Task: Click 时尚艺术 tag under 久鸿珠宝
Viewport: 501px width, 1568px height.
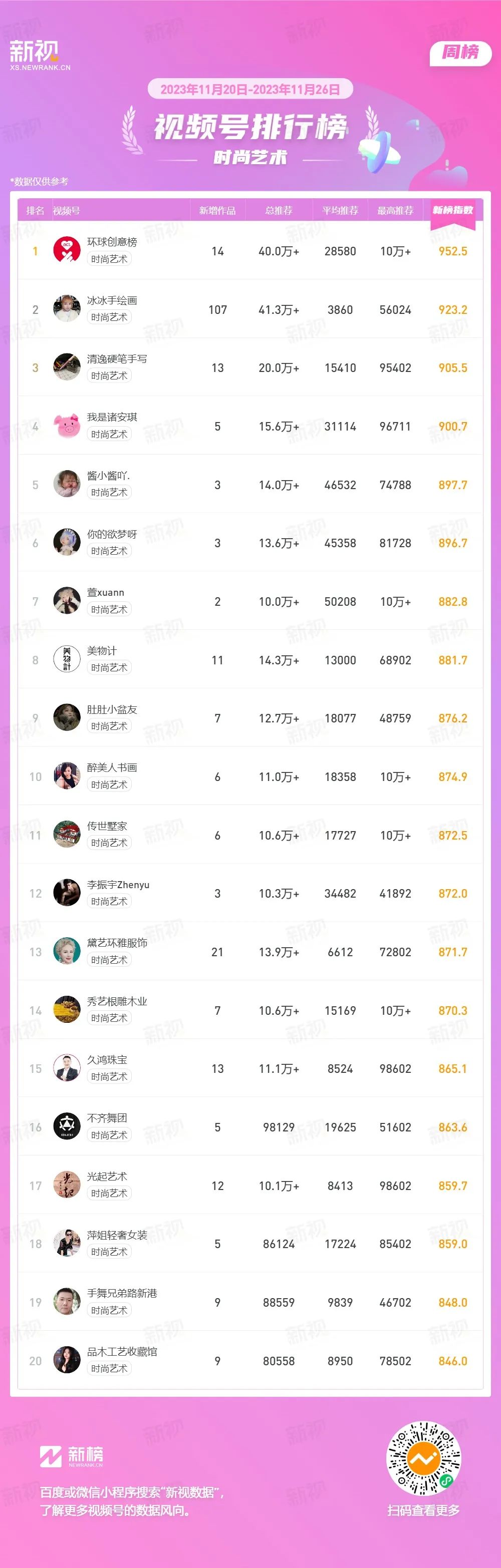Action: (109, 1077)
